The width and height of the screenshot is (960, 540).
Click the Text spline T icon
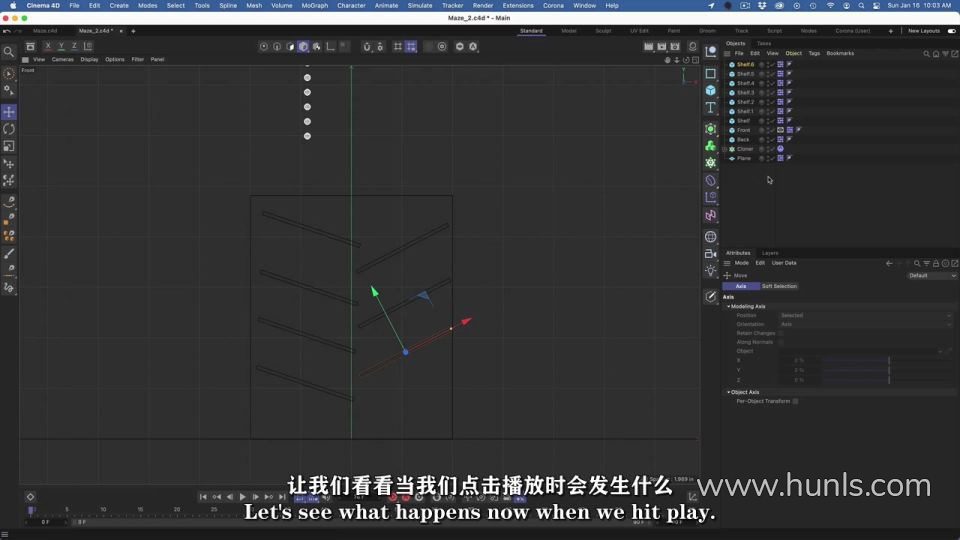click(x=710, y=108)
